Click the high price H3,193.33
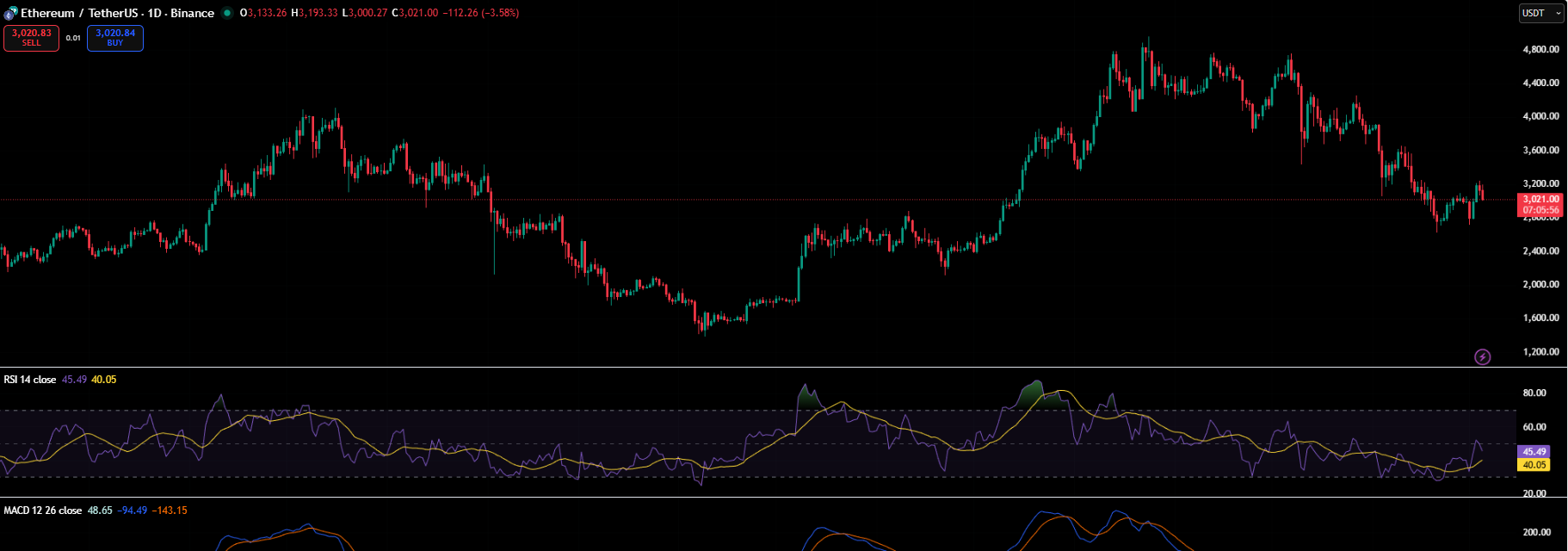Image resolution: width=1568 pixels, height=551 pixels. [314, 13]
